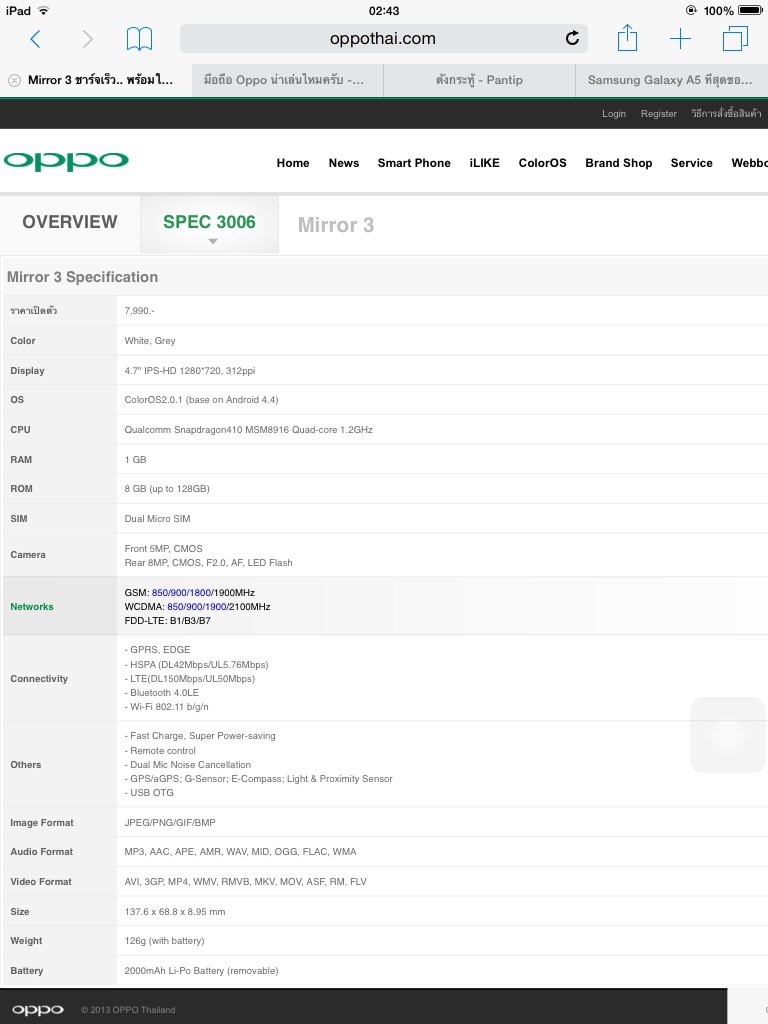The height and width of the screenshot is (1024, 768).
Task: Tap the Safari forward arrow
Action: pos(88,39)
